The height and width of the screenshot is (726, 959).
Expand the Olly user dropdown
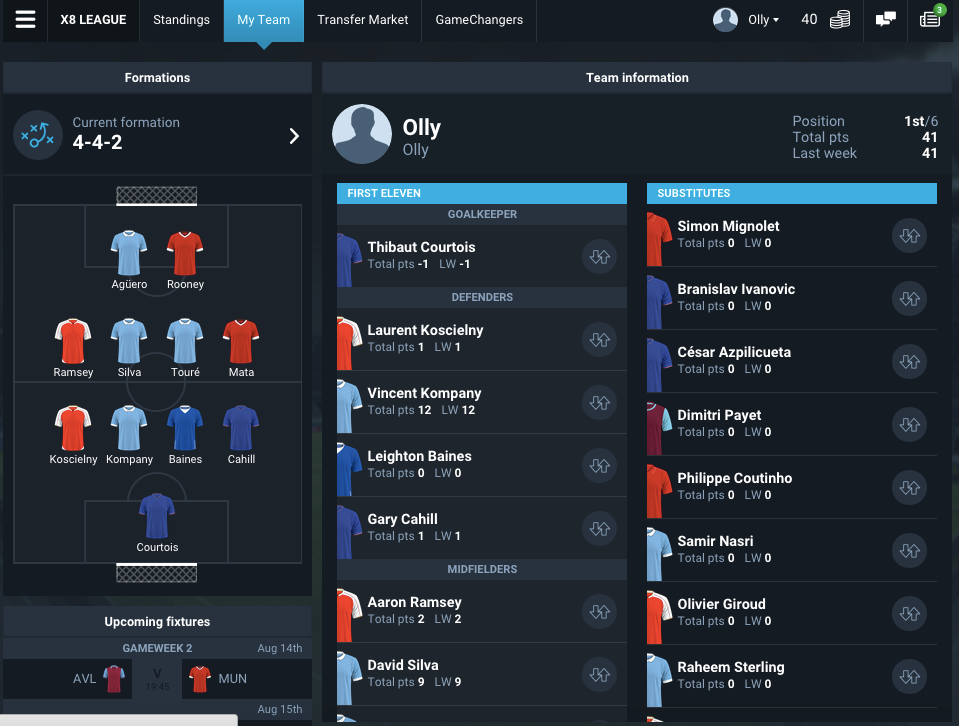[x=746, y=20]
